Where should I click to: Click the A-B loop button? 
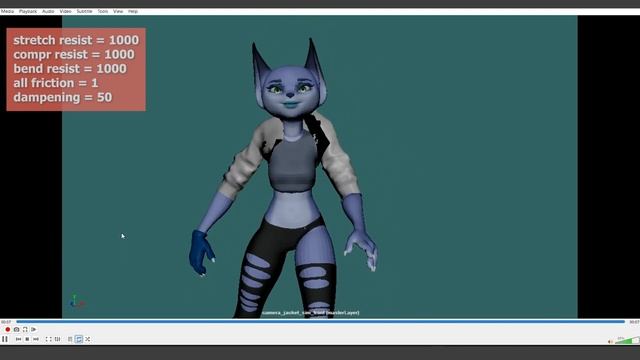pos(25,329)
